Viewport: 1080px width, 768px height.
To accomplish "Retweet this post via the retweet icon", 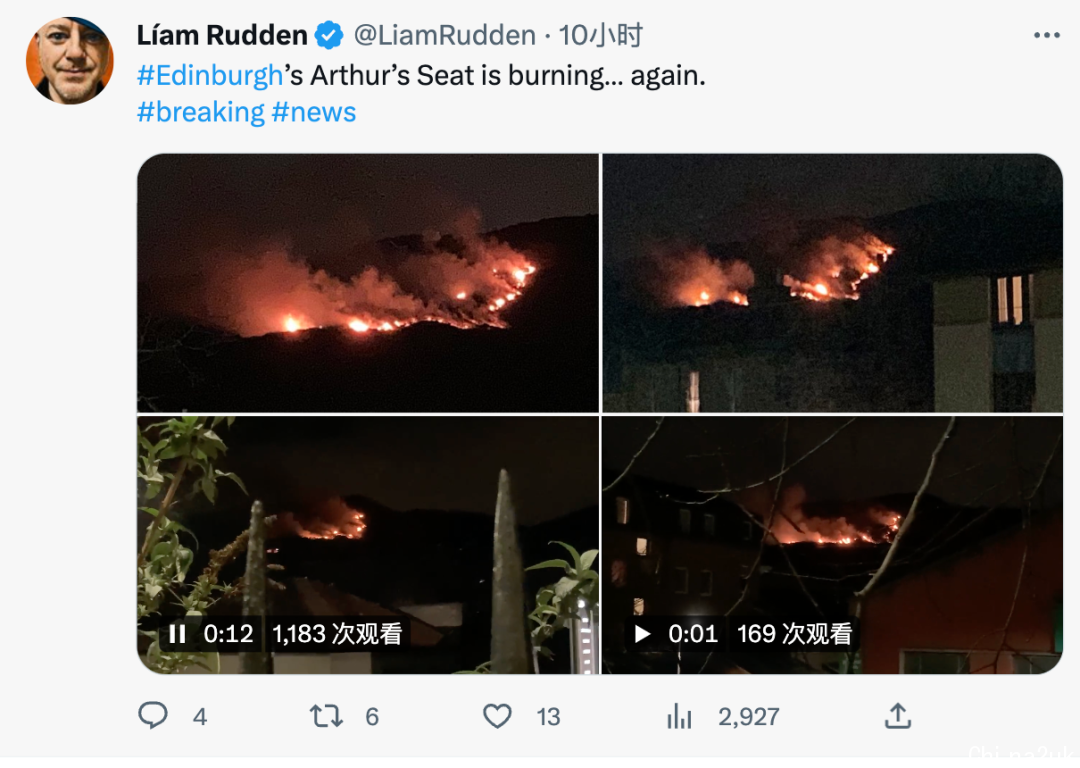I will coord(326,716).
